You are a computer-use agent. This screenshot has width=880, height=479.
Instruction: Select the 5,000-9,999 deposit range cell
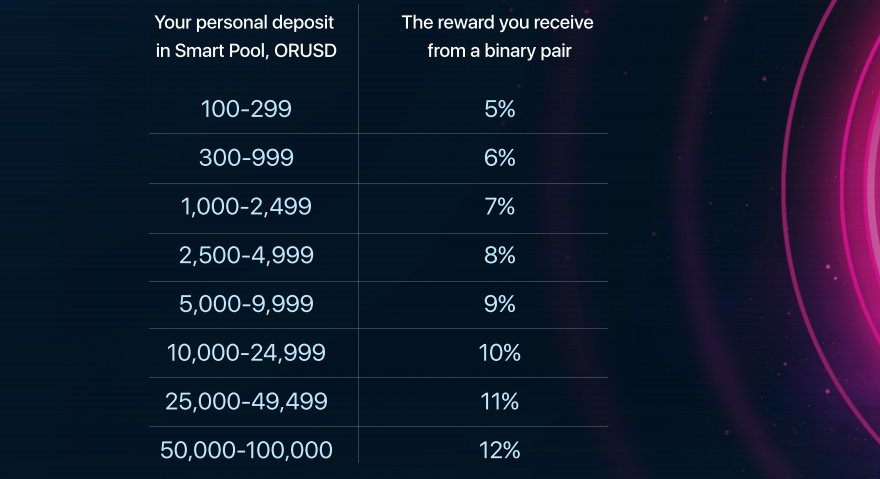(246, 304)
